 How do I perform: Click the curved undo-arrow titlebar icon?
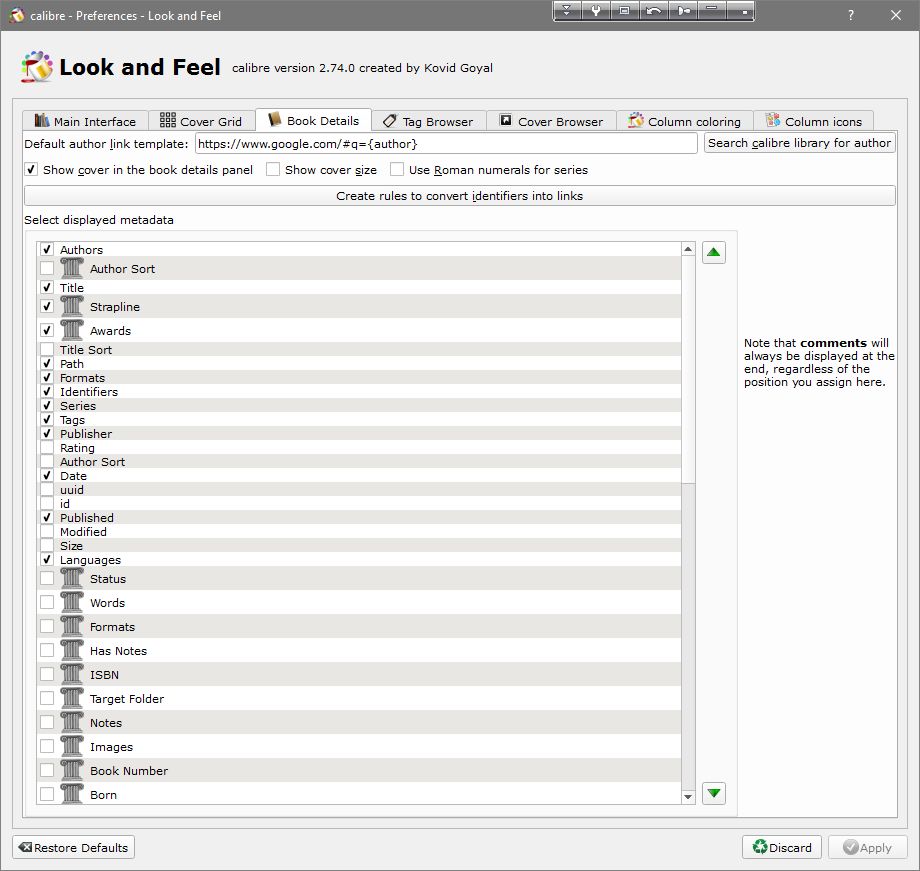(654, 11)
